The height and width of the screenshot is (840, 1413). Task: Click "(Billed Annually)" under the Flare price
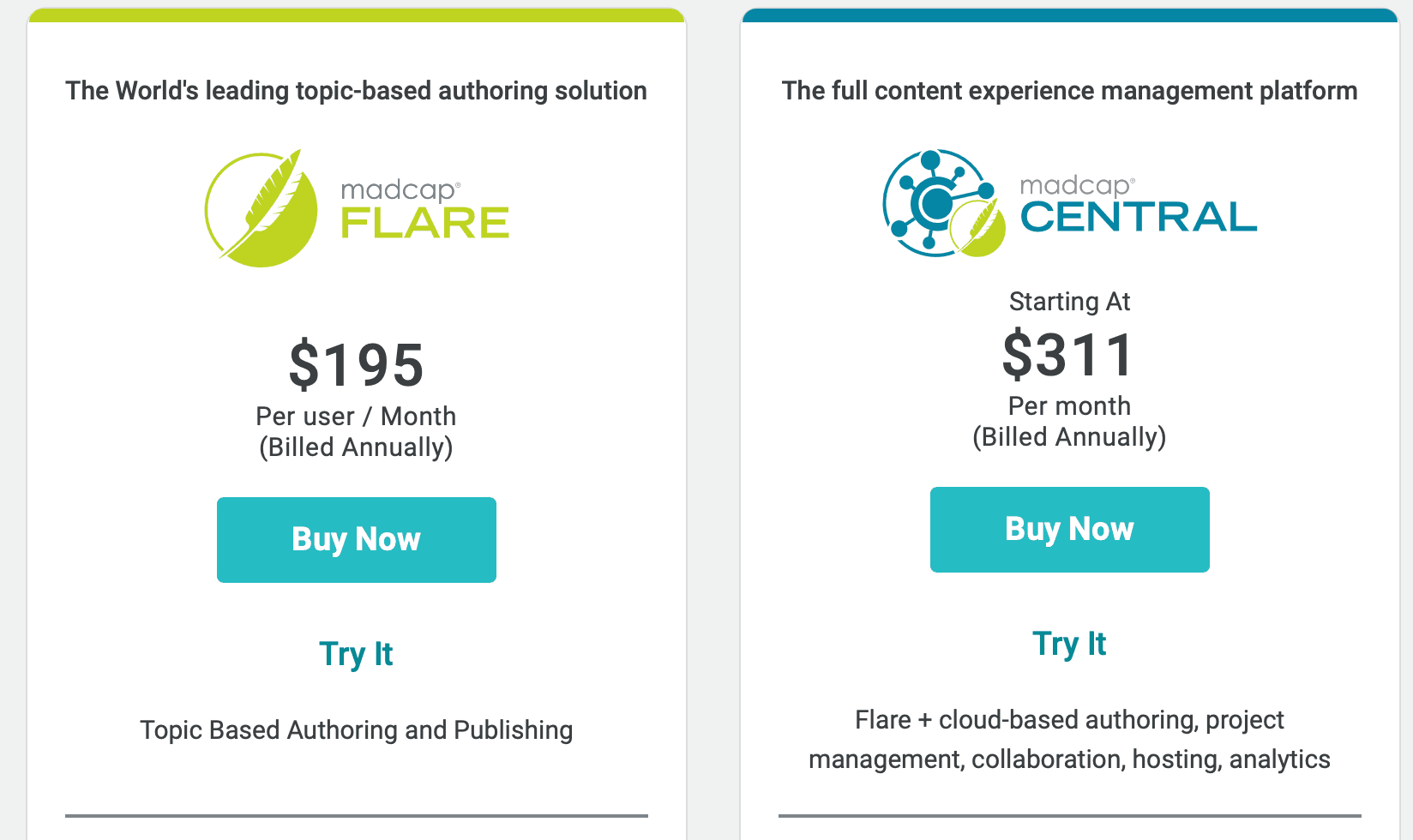point(356,447)
